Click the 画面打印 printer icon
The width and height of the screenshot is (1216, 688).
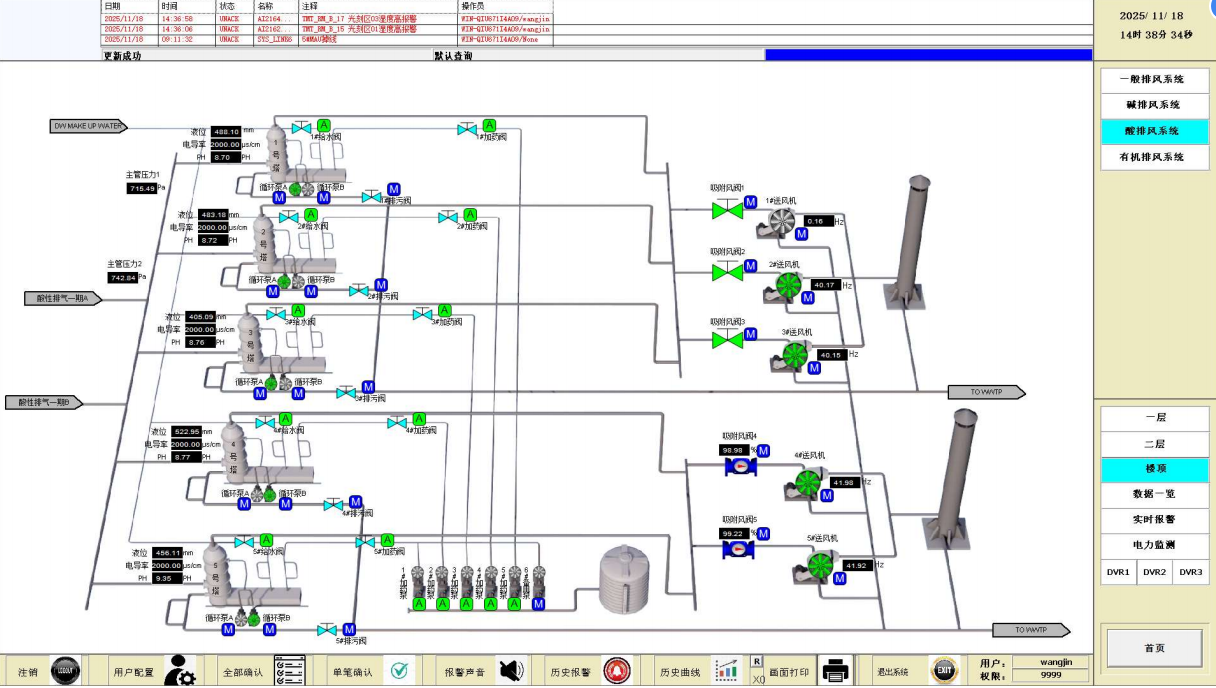click(x=835, y=671)
